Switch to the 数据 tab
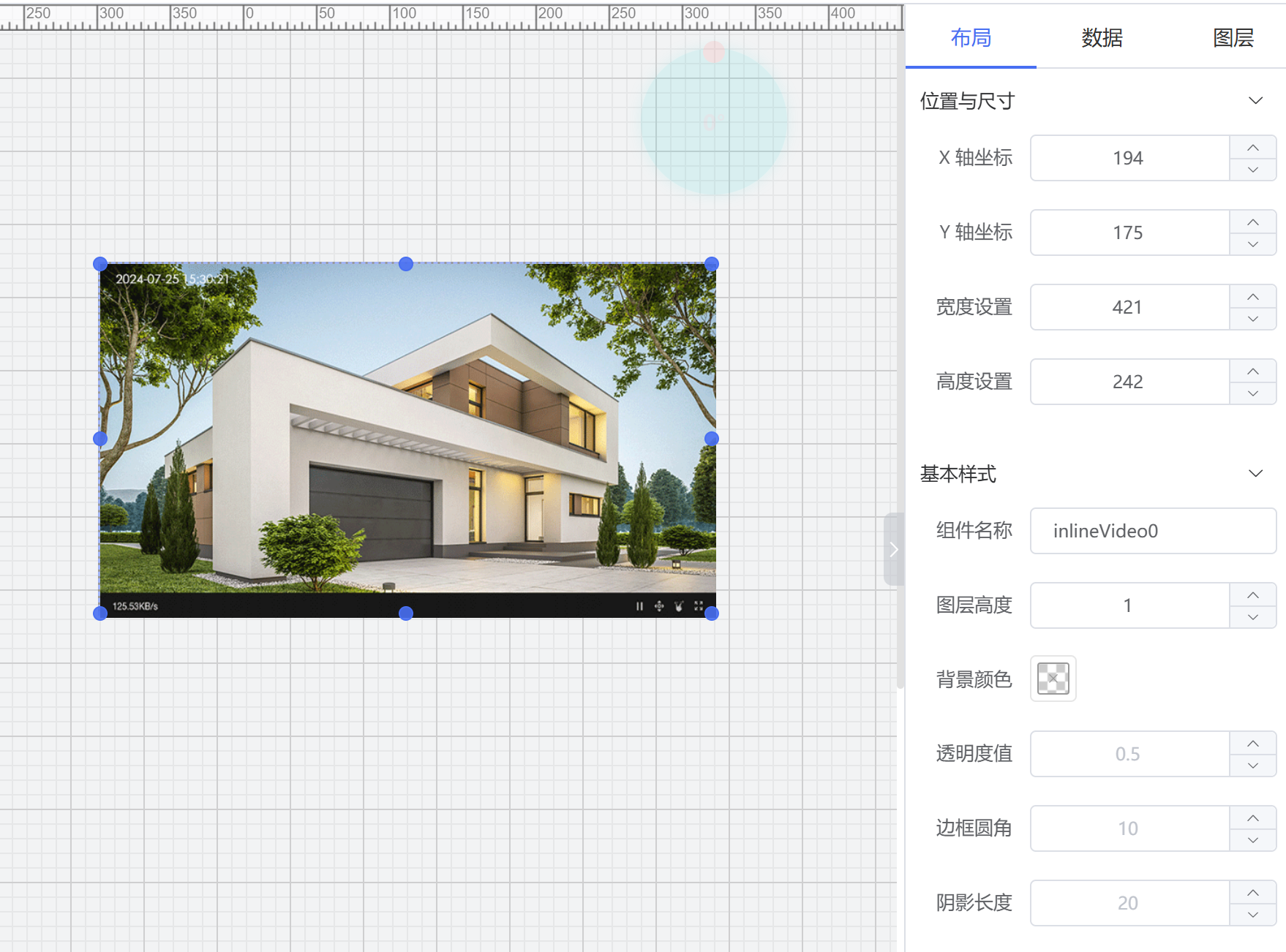Image resolution: width=1286 pixels, height=952 pixels. [x=1102, y=37]
